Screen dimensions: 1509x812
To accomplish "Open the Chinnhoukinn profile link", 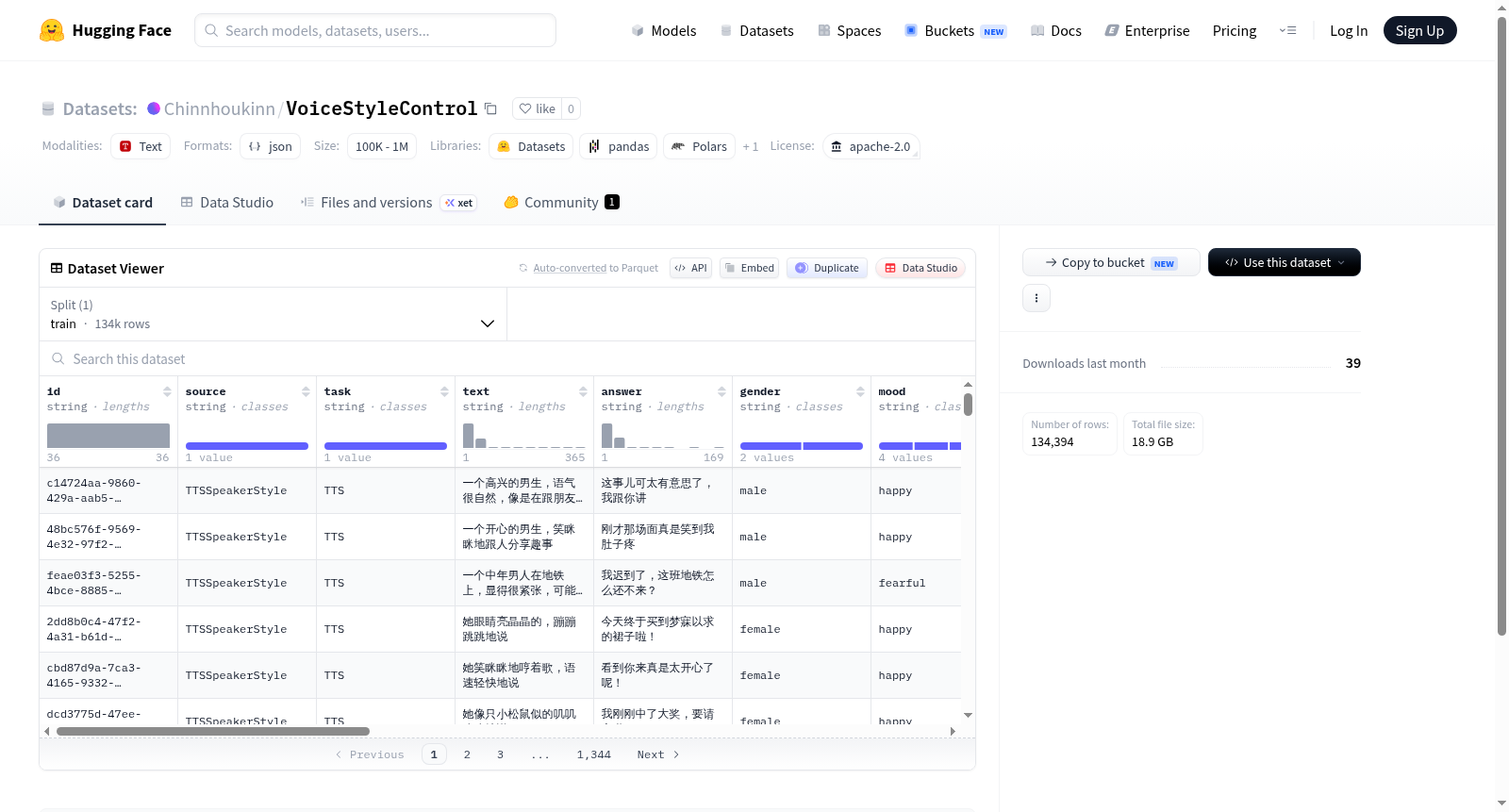I will [x=220, y=108].
